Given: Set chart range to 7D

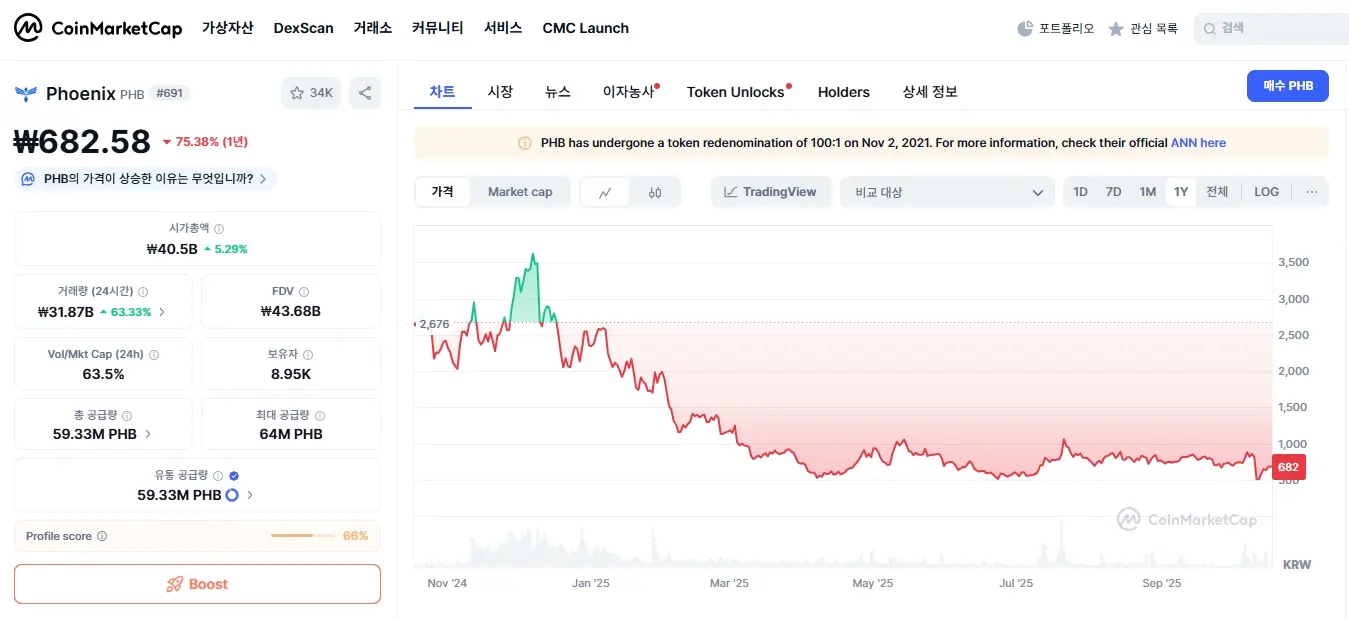Looking at the screenshot, I should point(1113,192).
